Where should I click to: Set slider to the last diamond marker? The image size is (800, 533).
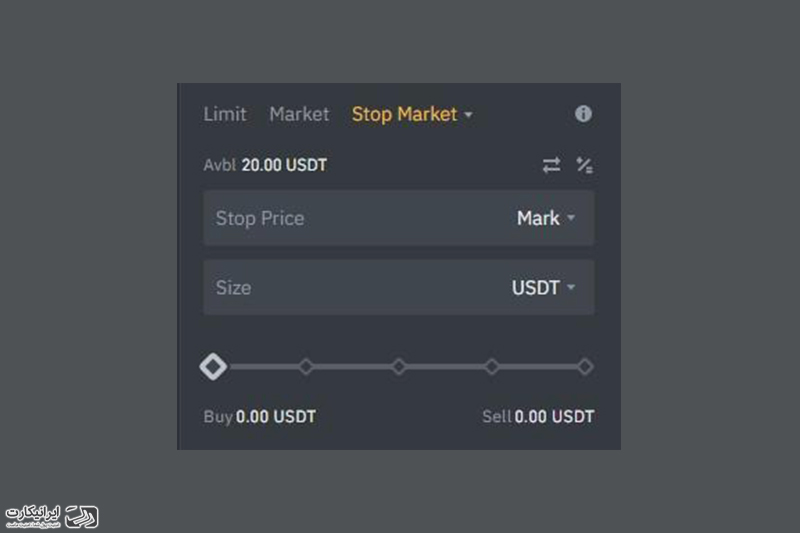pyautogui.click(x=585, y=366)
